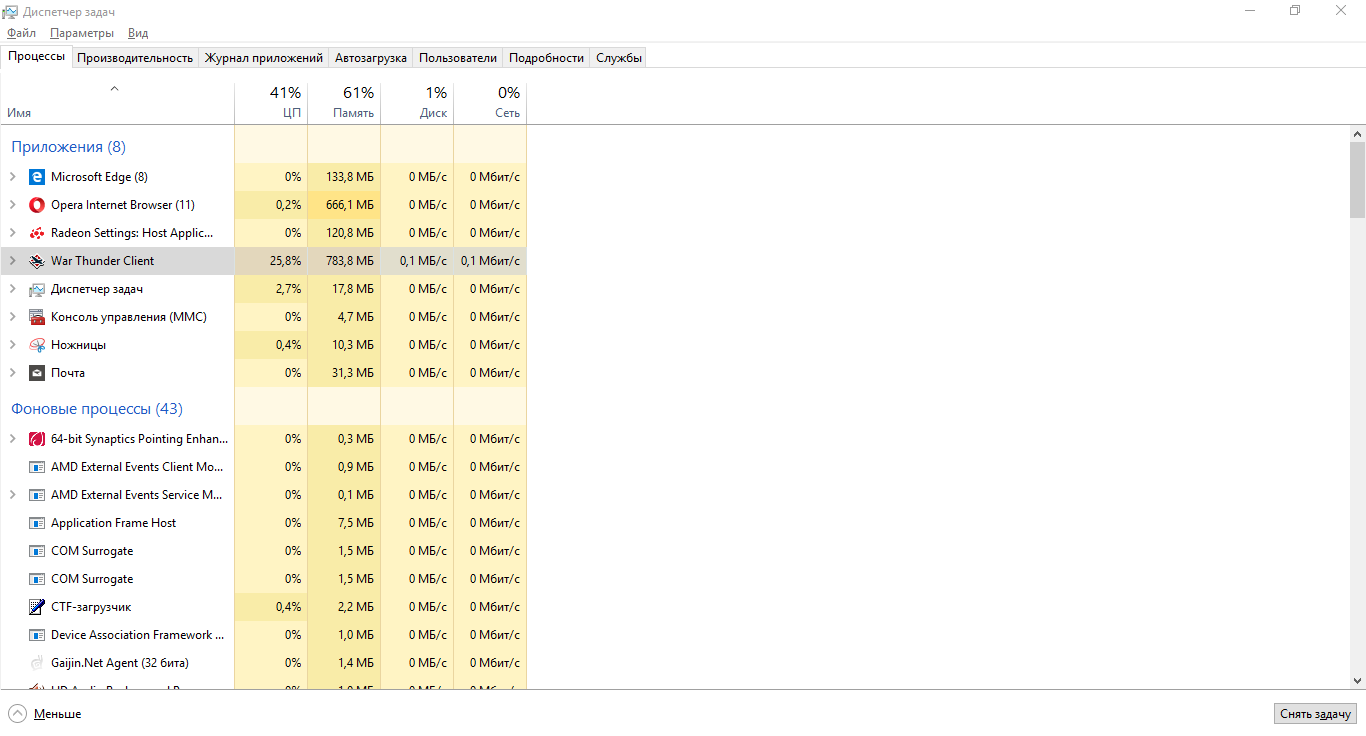The height and width of the screenshot is (736, 1366).
Task: Click the Ножницы snipping tool icon
Action: pyautogui.click(x=37, y=345)
